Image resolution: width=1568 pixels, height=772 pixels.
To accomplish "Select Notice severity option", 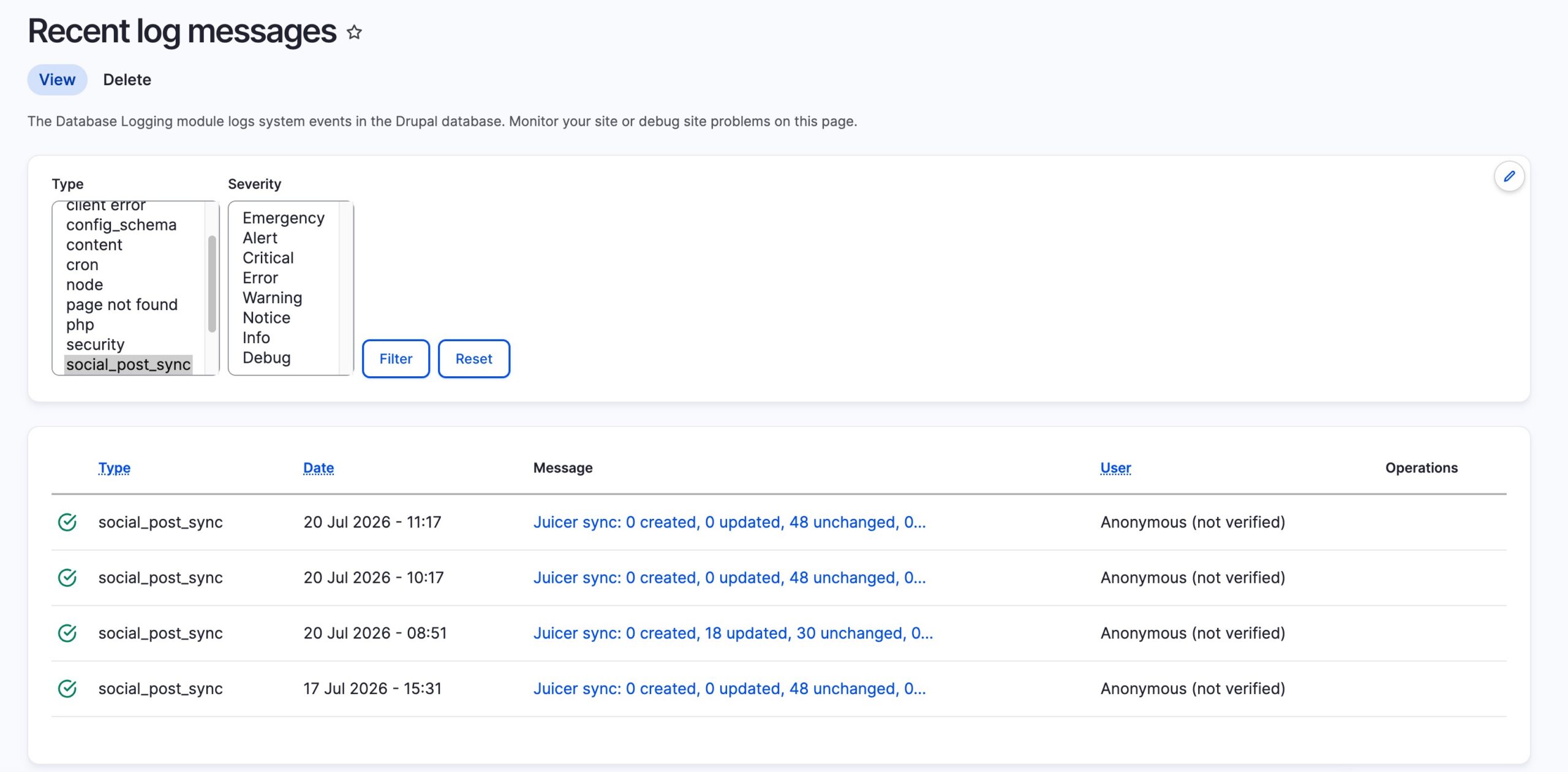I will (x=266, y=318).
